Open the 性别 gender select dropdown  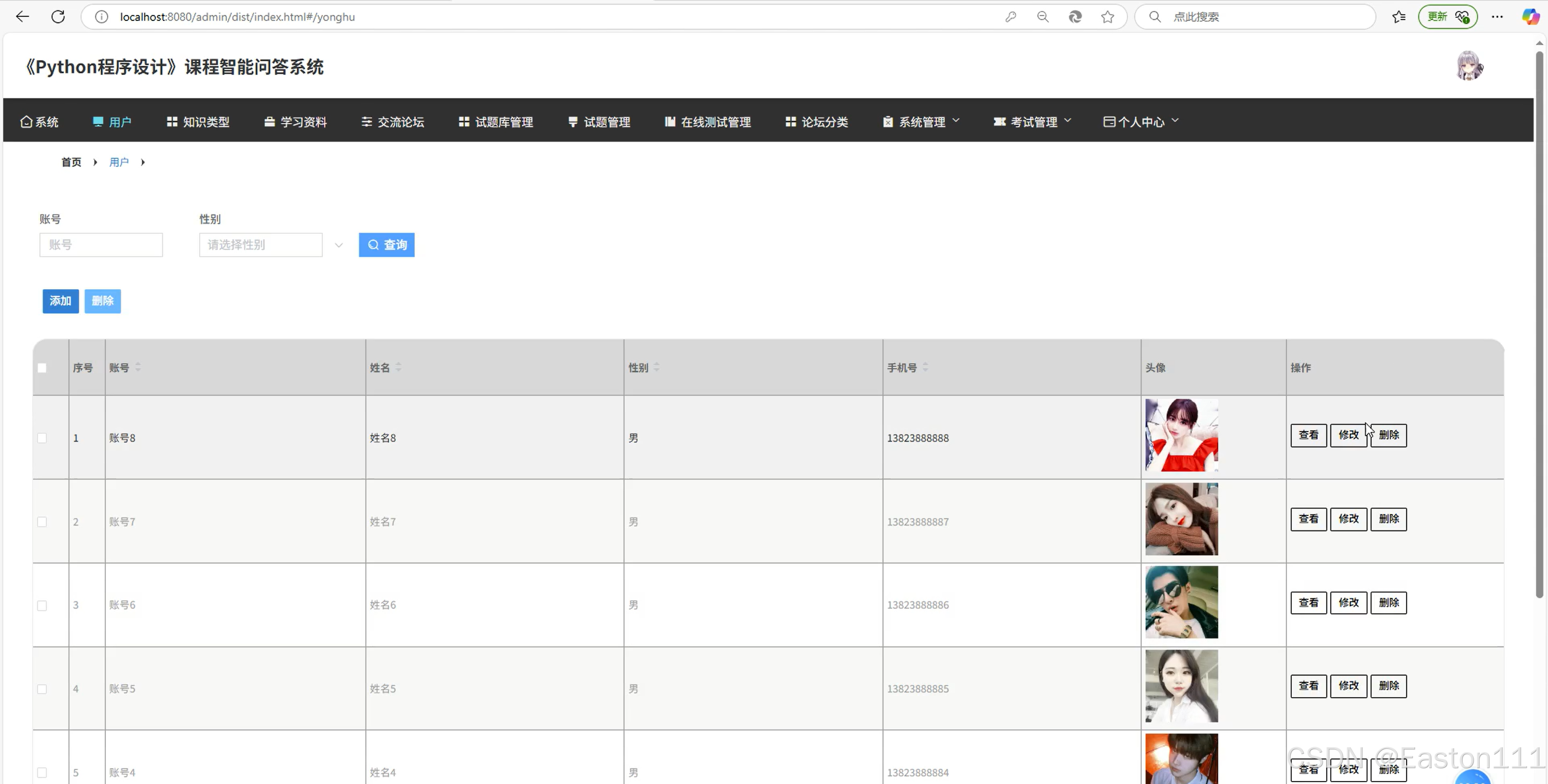[261, 245]
